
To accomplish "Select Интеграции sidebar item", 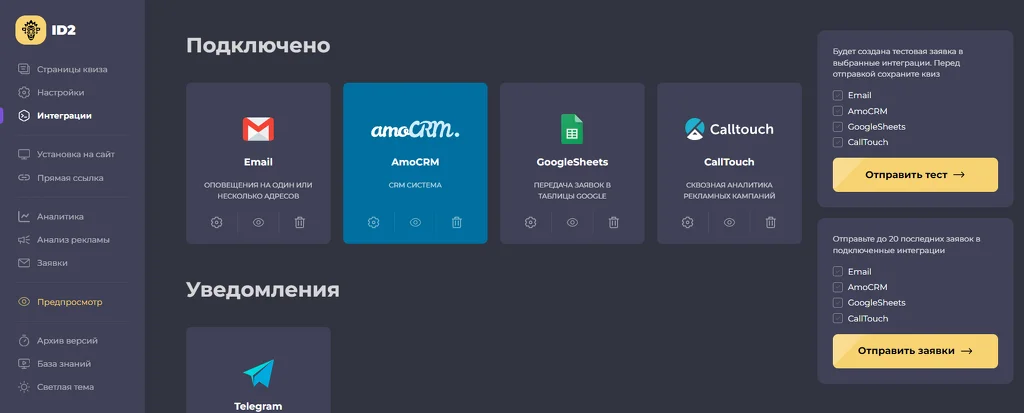I will tap(65, 116).
